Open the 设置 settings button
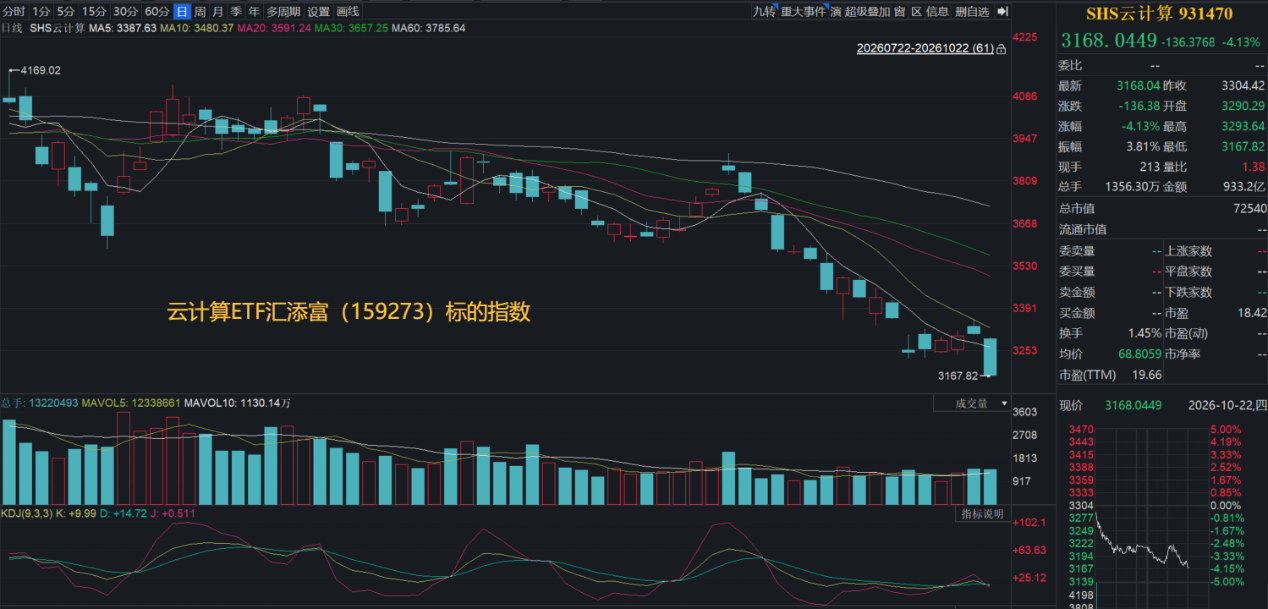Image resolution: width=1268 pixels, height=609 pixels. pyautogui.click(x=318, y=12)
